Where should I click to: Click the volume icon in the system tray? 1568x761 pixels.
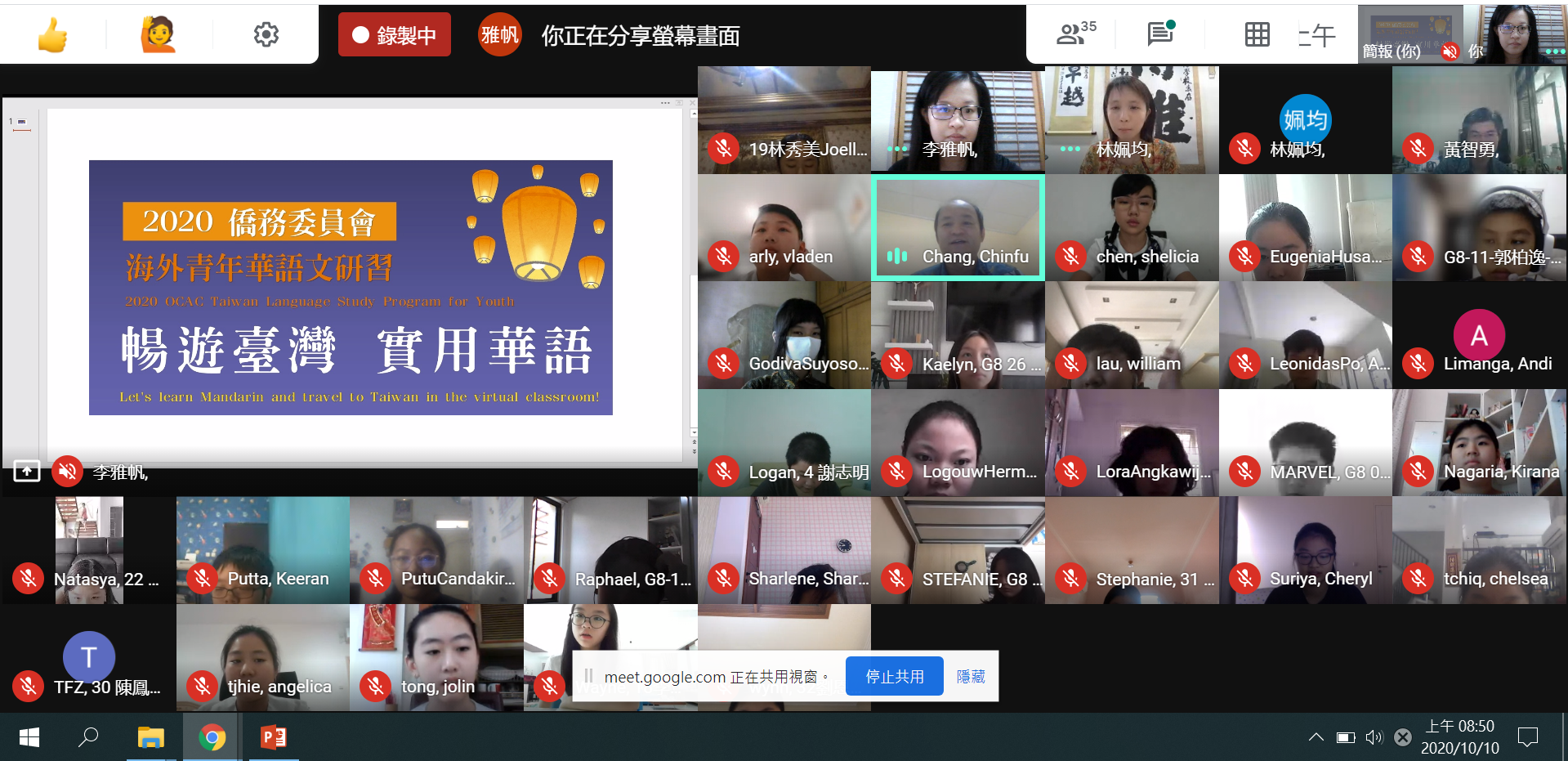click(1374, 736)
